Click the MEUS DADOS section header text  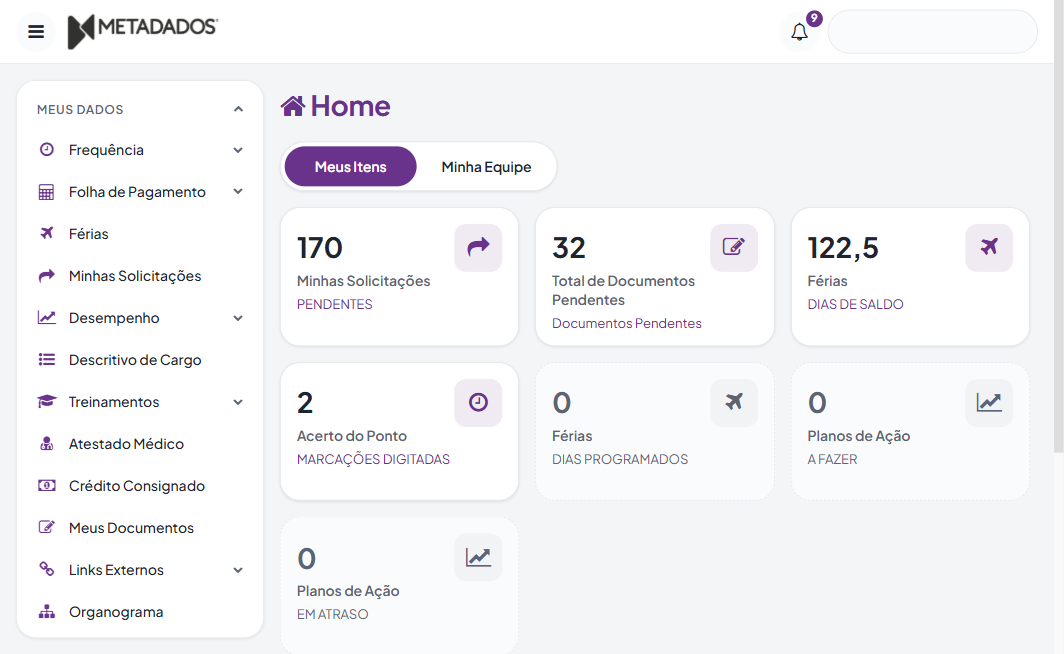80,109
